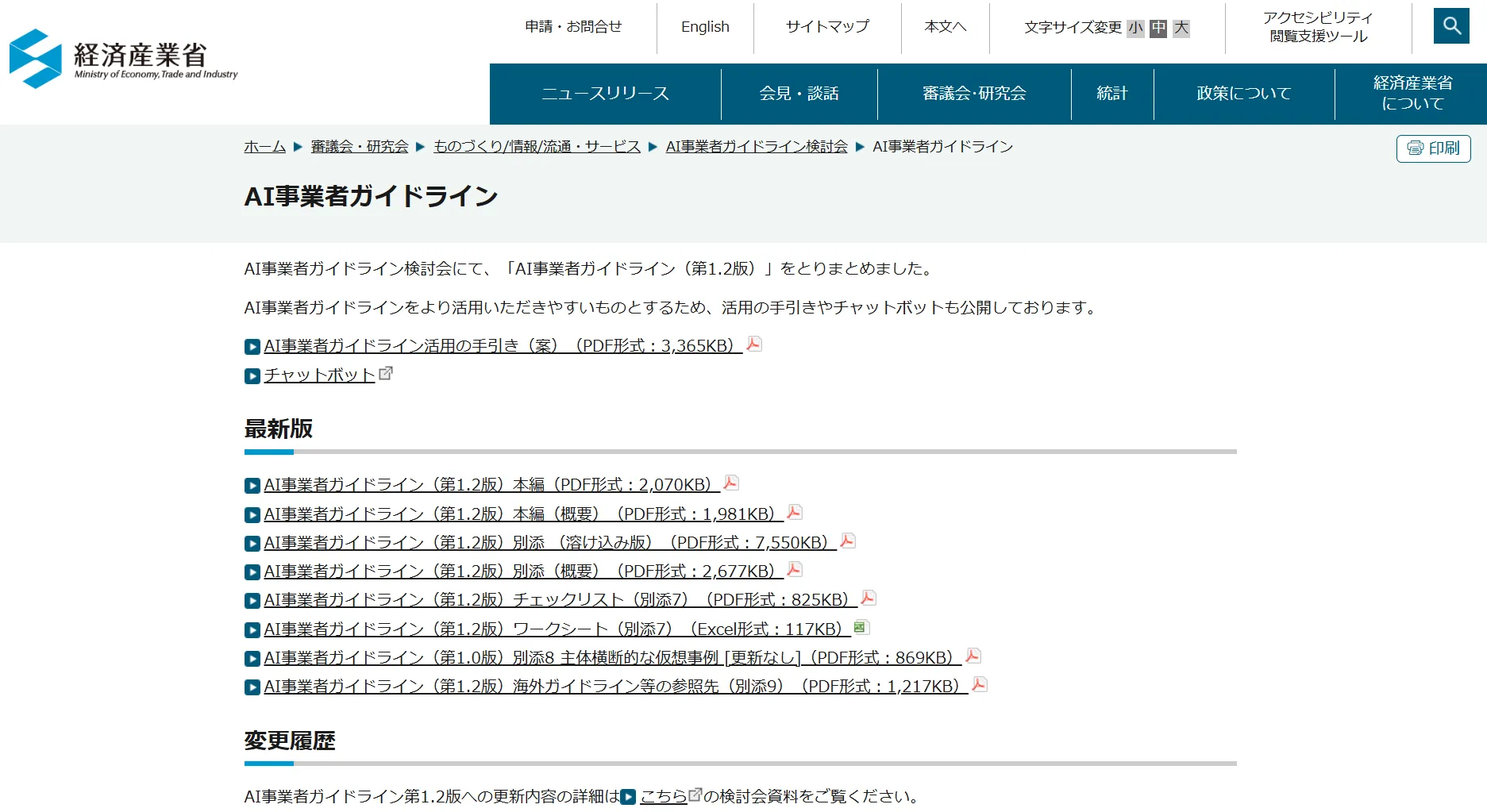This screenshot has width=1487, height=812.
Task: Open 経済産業省について menu
Action: [x=1412, y=94]
